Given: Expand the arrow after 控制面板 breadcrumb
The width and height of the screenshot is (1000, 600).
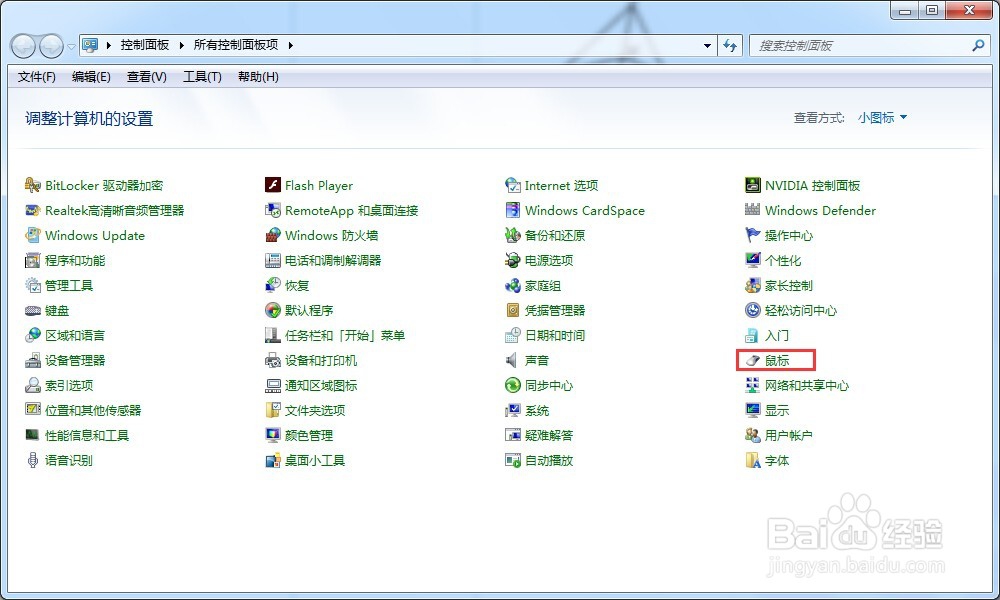Looking at the screenshot, I should (182, 45).
